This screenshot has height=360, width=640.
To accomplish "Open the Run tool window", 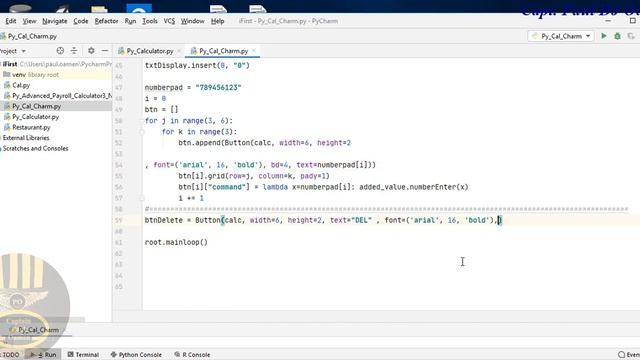I will pos(44,355).
